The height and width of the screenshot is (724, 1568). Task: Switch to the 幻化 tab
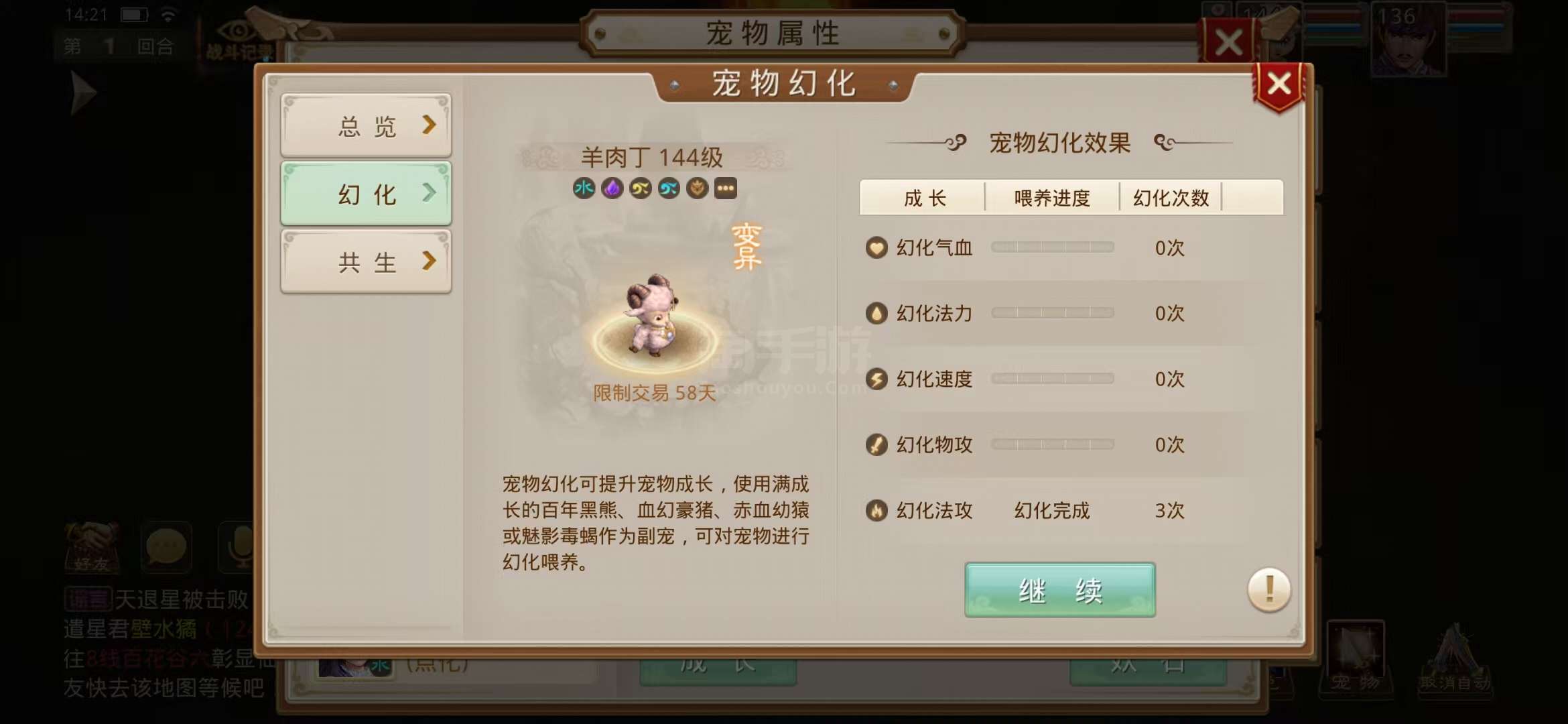coord(366,194)
